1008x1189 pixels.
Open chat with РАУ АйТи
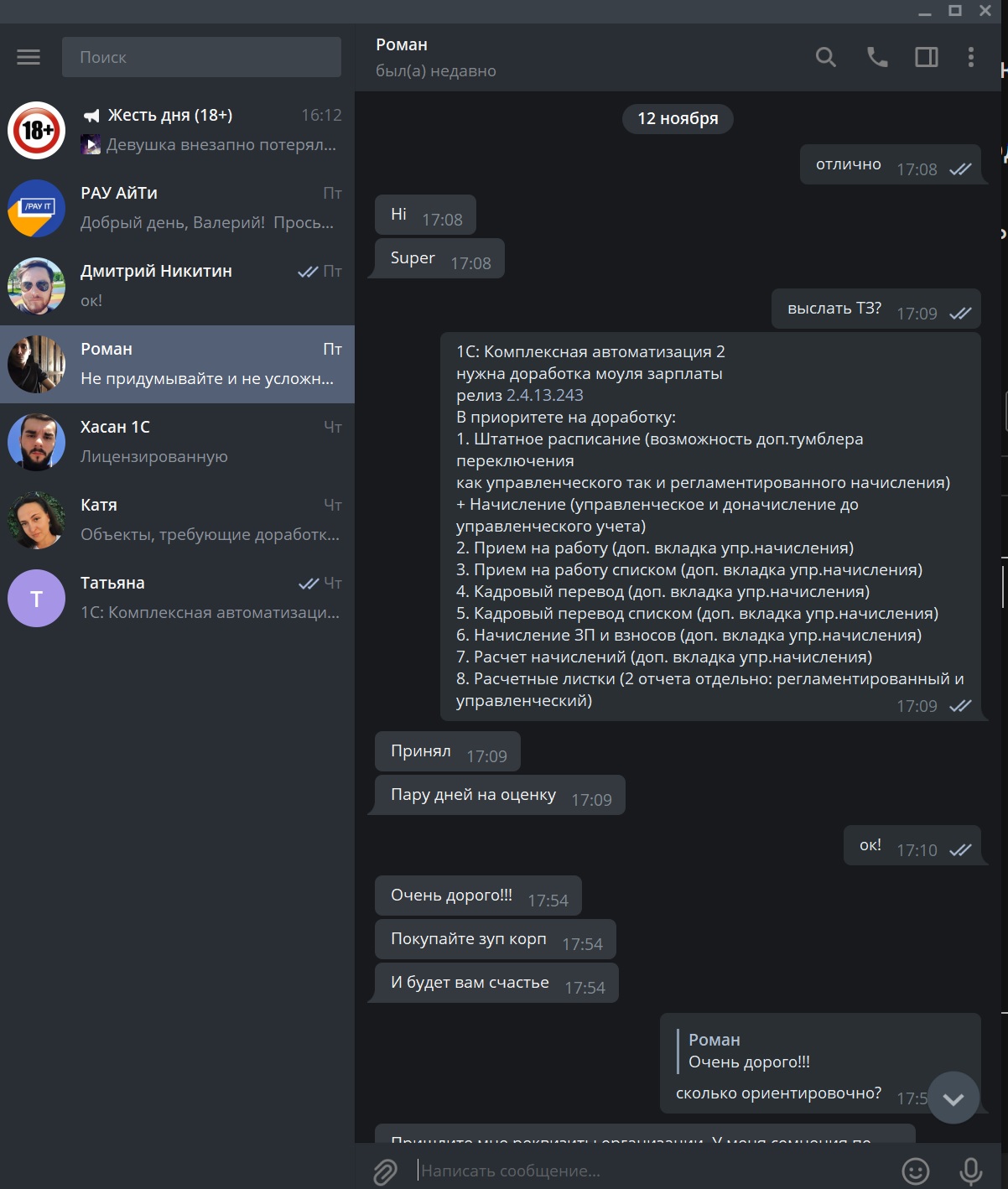[177, 208]
